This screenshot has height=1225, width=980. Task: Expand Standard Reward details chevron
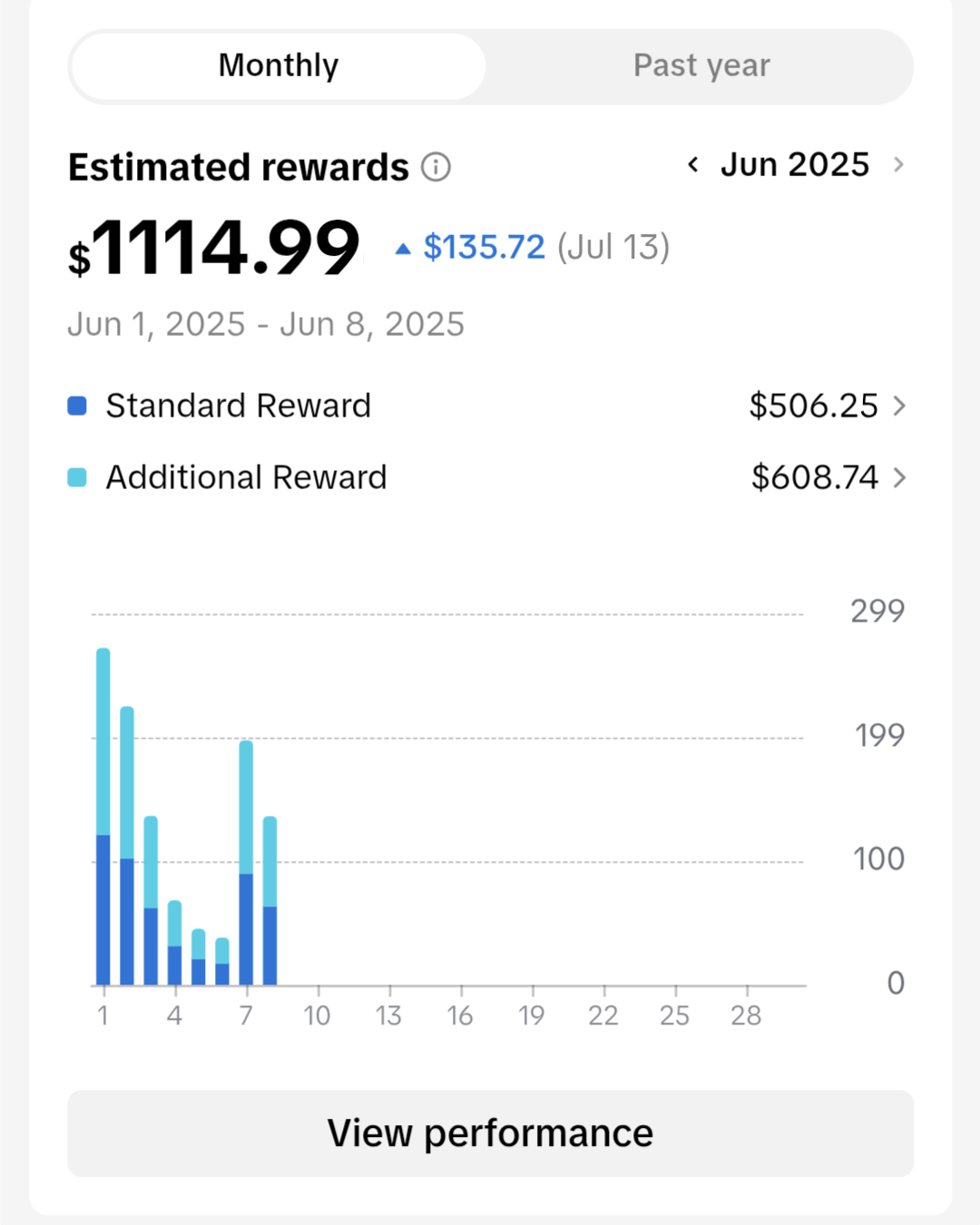tap(899, 406)
